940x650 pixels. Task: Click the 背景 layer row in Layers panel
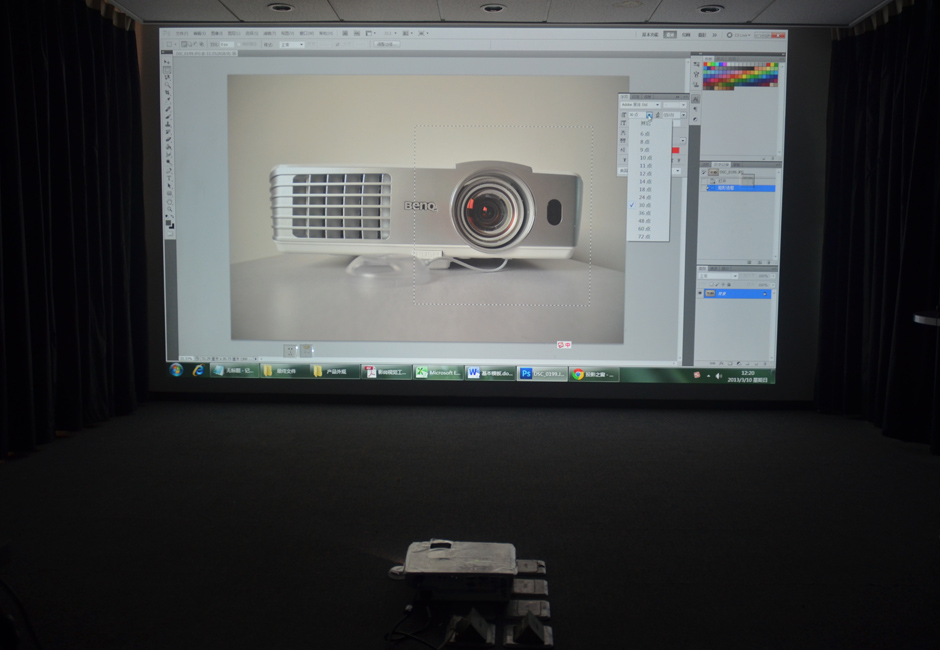(737, 293)
